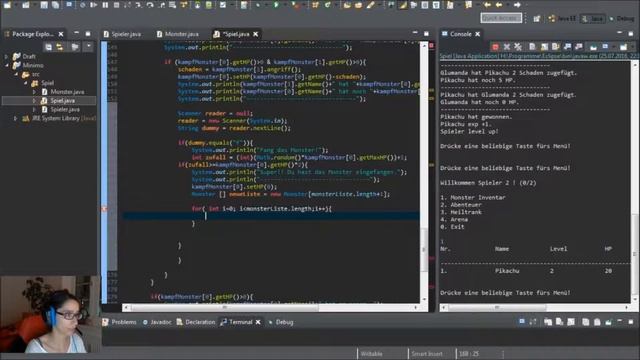Click the Save icon in main toolbar
Viewport: 640px width, 360px height.
point(44,5)
